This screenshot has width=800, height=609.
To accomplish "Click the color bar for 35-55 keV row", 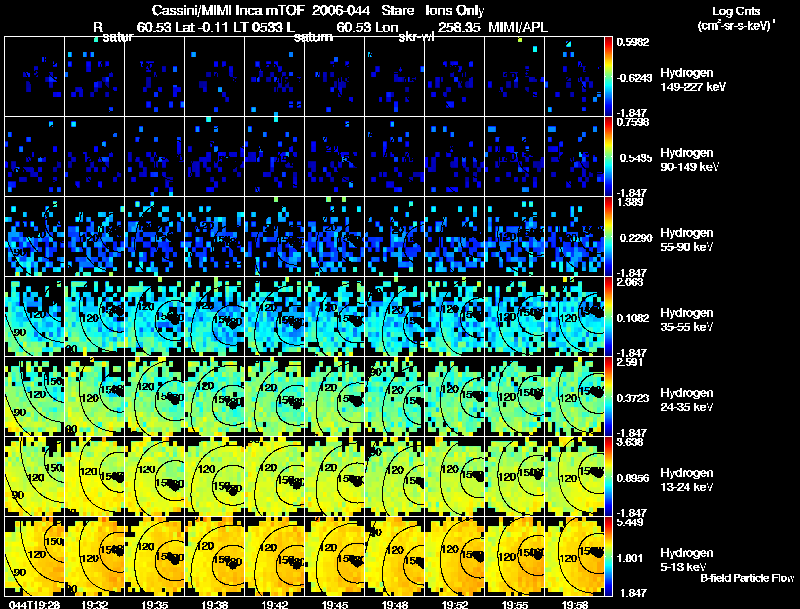I will [608, 317].
